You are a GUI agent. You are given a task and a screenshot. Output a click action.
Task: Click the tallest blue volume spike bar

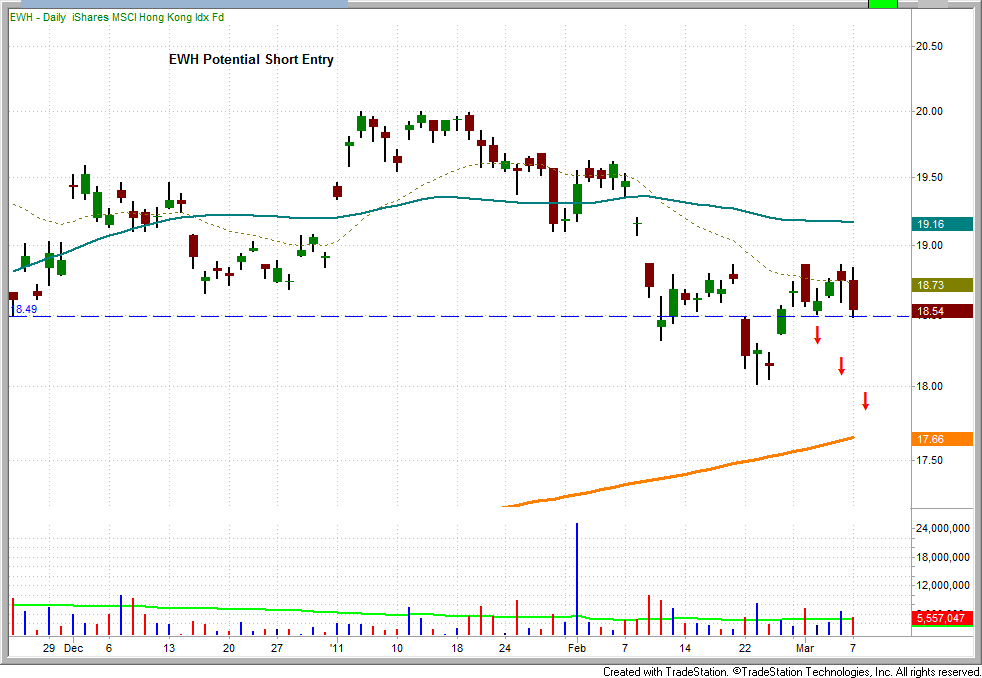576,579
